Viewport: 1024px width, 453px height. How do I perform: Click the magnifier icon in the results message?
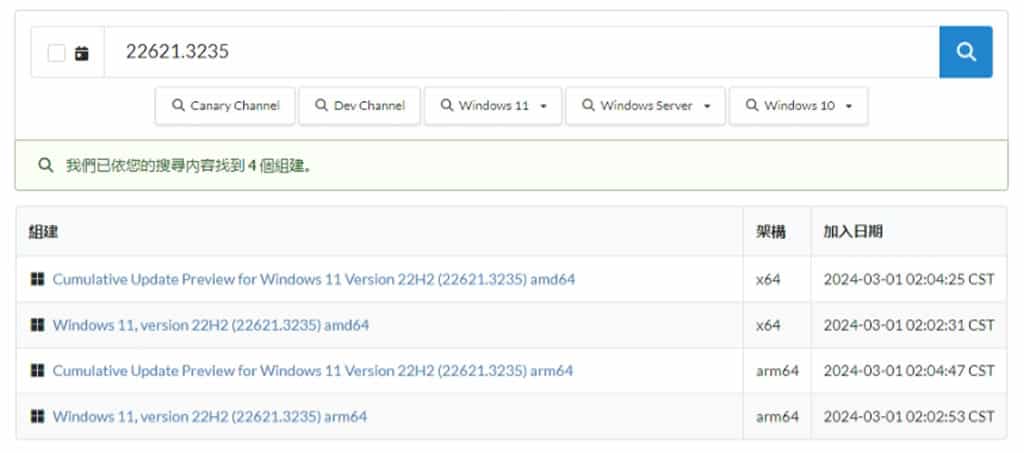pos(45,165)
